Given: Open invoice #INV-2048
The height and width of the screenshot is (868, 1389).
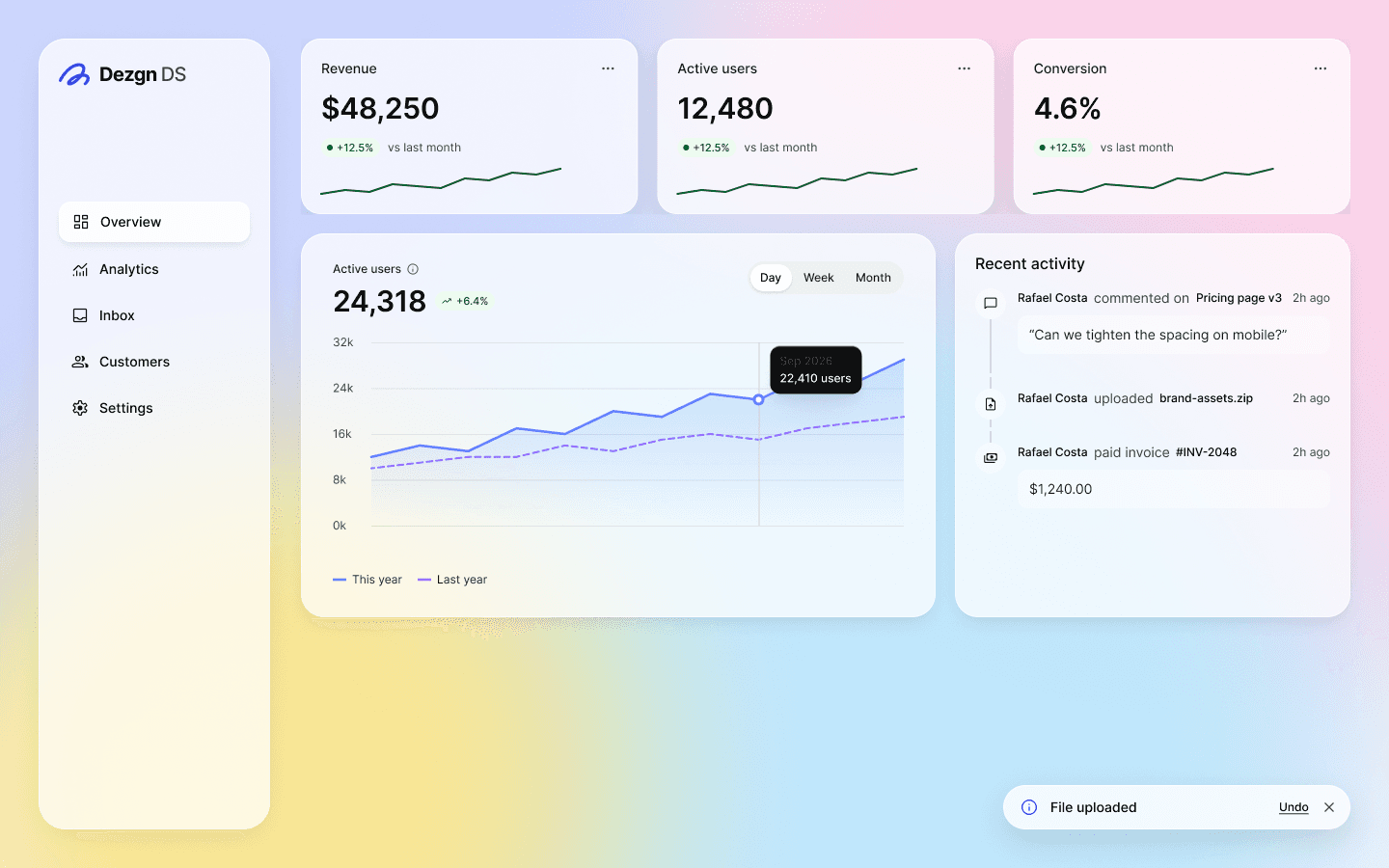Looking at the screenshot, I should (x=1206, y=452).
